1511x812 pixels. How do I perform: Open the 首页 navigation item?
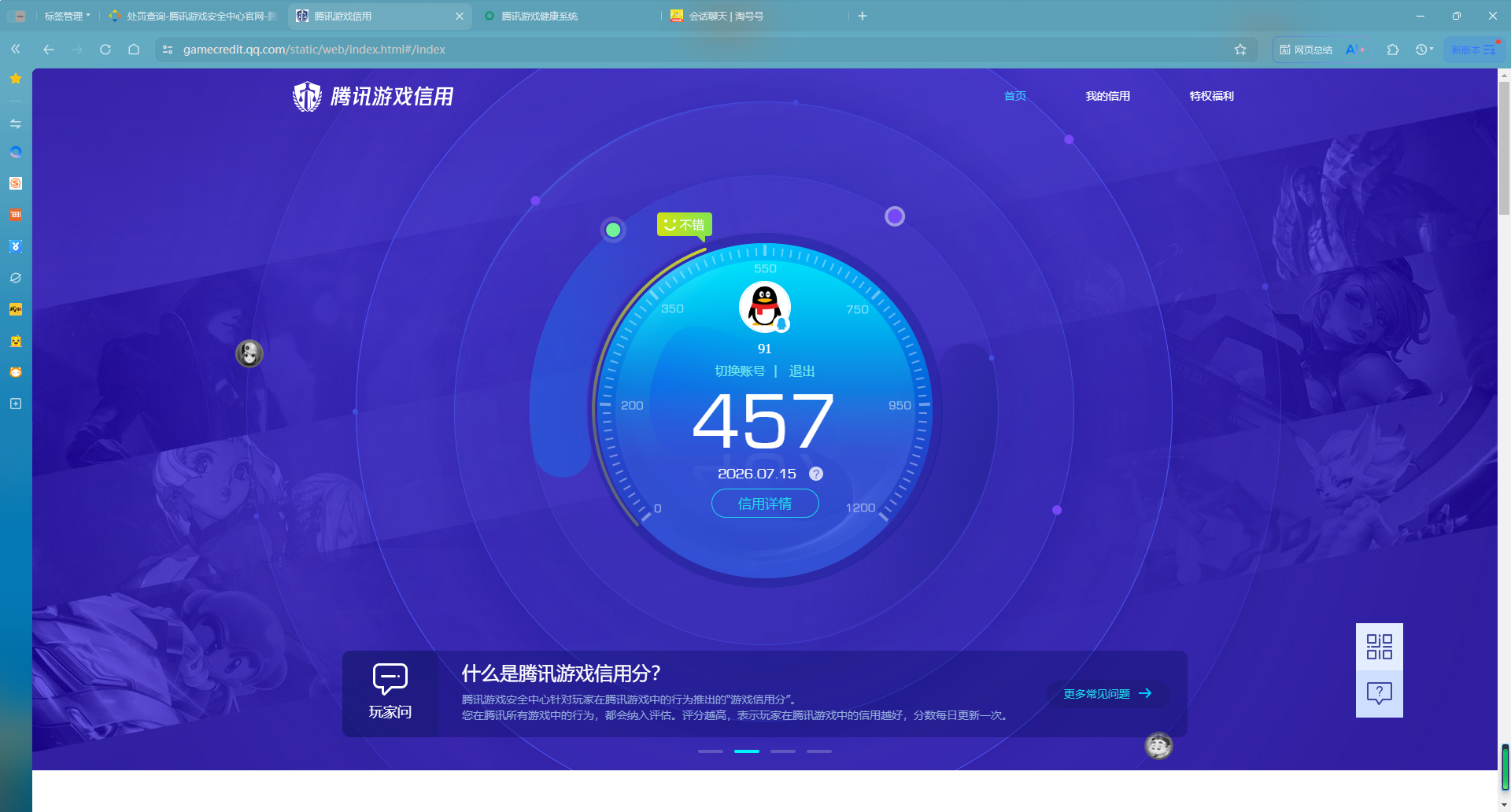point(1015,96)
